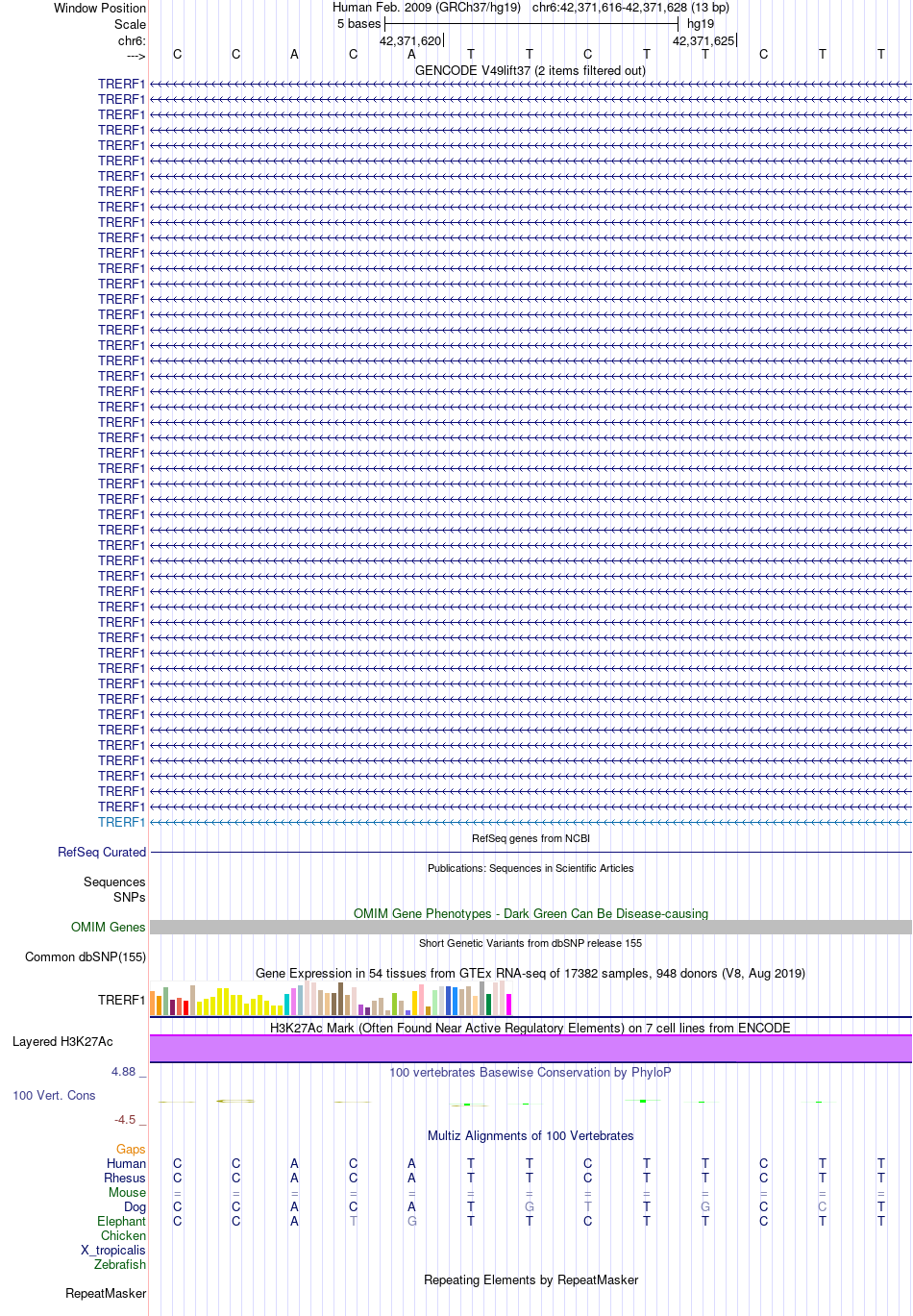
Task: Open the RefSeq genes from NCBI track title
Action: [x=531, y=838]
